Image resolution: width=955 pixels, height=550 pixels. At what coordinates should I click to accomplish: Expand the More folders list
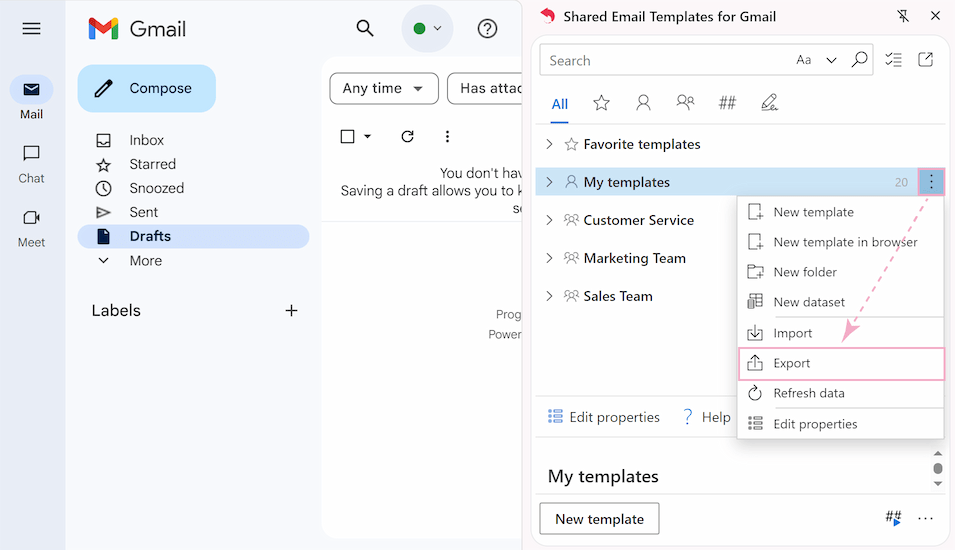coord(193,261)
